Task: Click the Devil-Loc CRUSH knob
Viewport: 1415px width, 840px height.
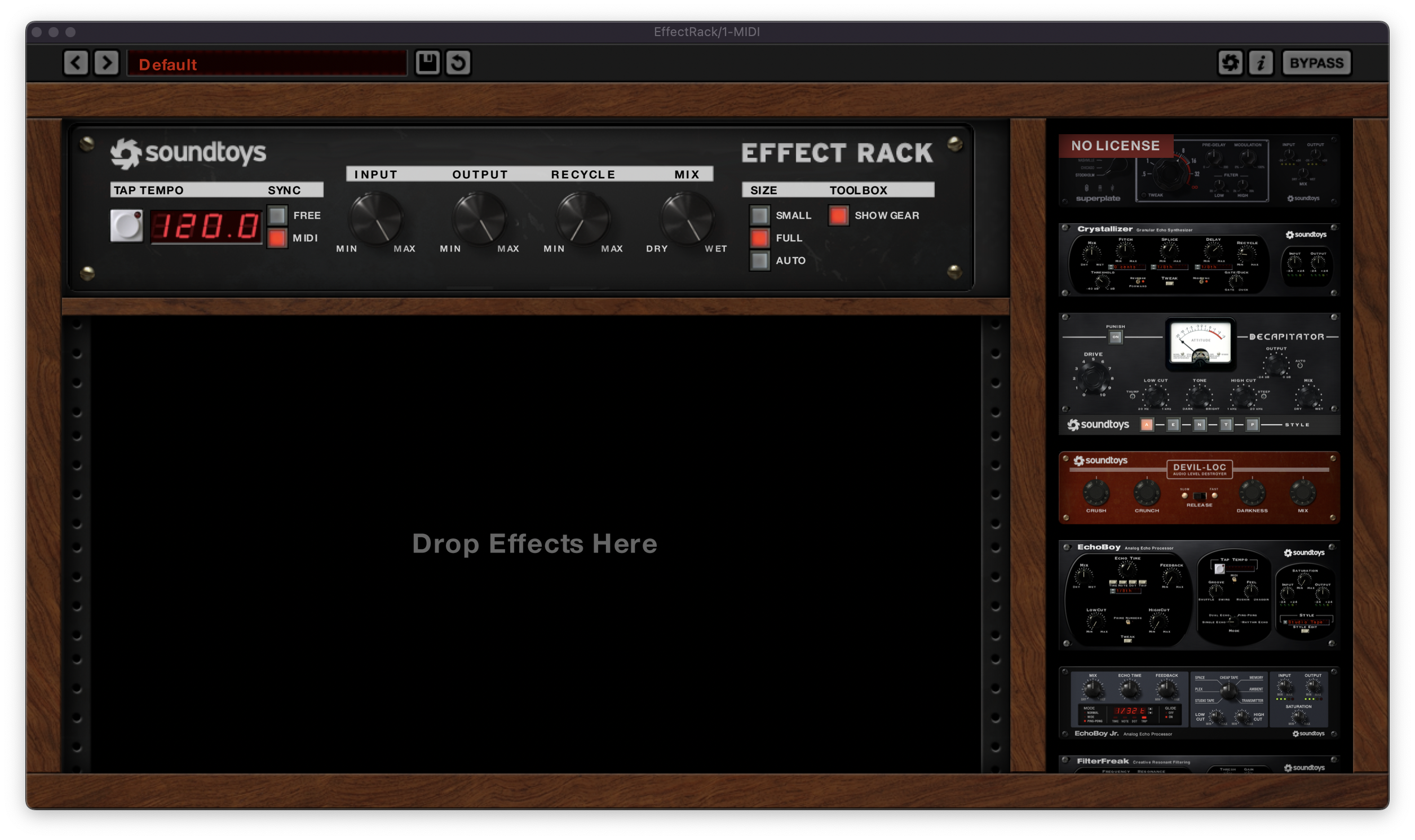Action: pyautogui.click(x=1096, y=493)
